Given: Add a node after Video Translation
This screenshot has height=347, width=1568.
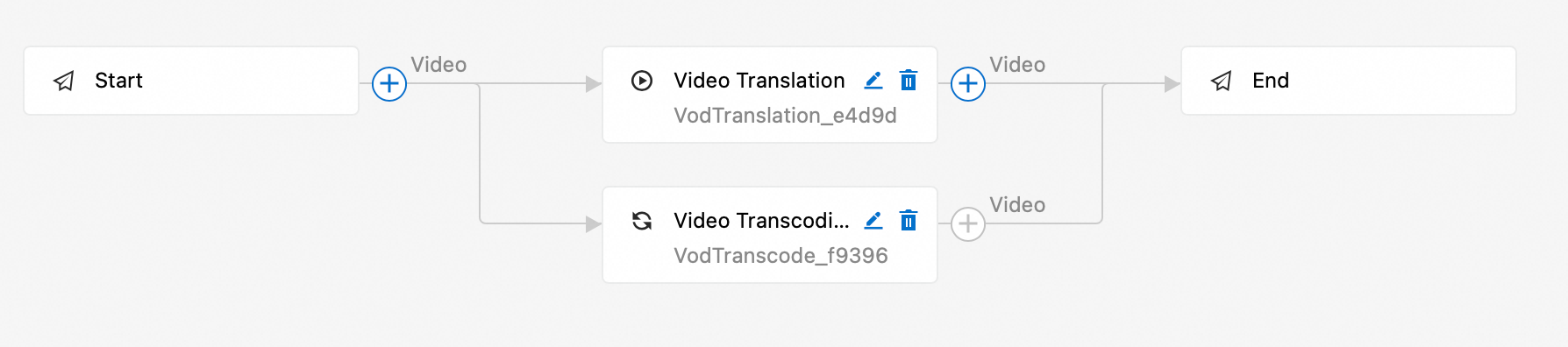Looking at the screenshot, I should pos(968,84).
